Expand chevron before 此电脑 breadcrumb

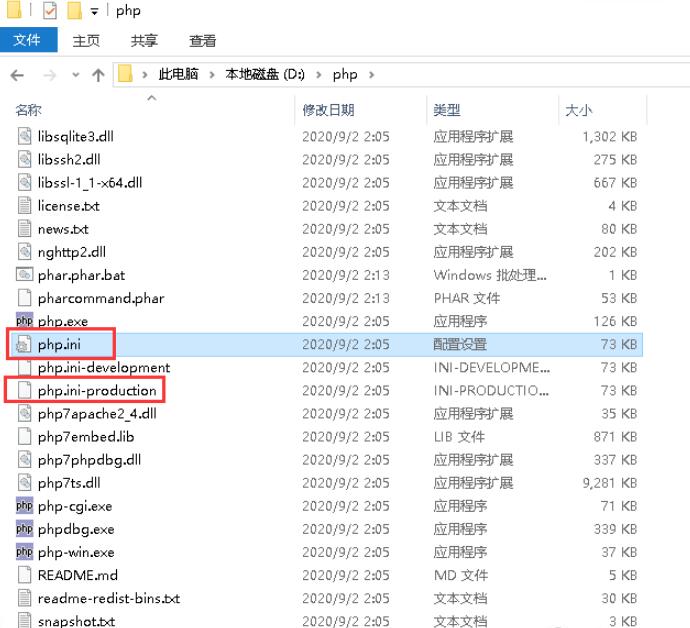tap(144, 75)
